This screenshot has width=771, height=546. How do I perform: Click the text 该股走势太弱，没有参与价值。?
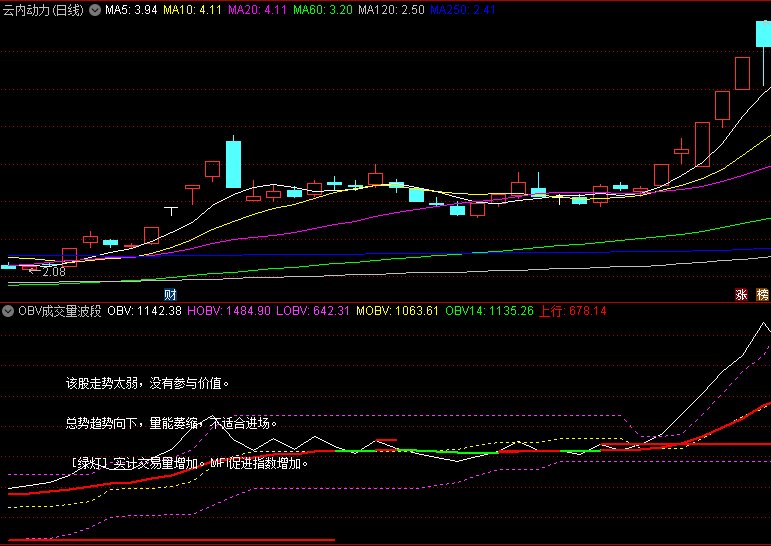[148, 383]
